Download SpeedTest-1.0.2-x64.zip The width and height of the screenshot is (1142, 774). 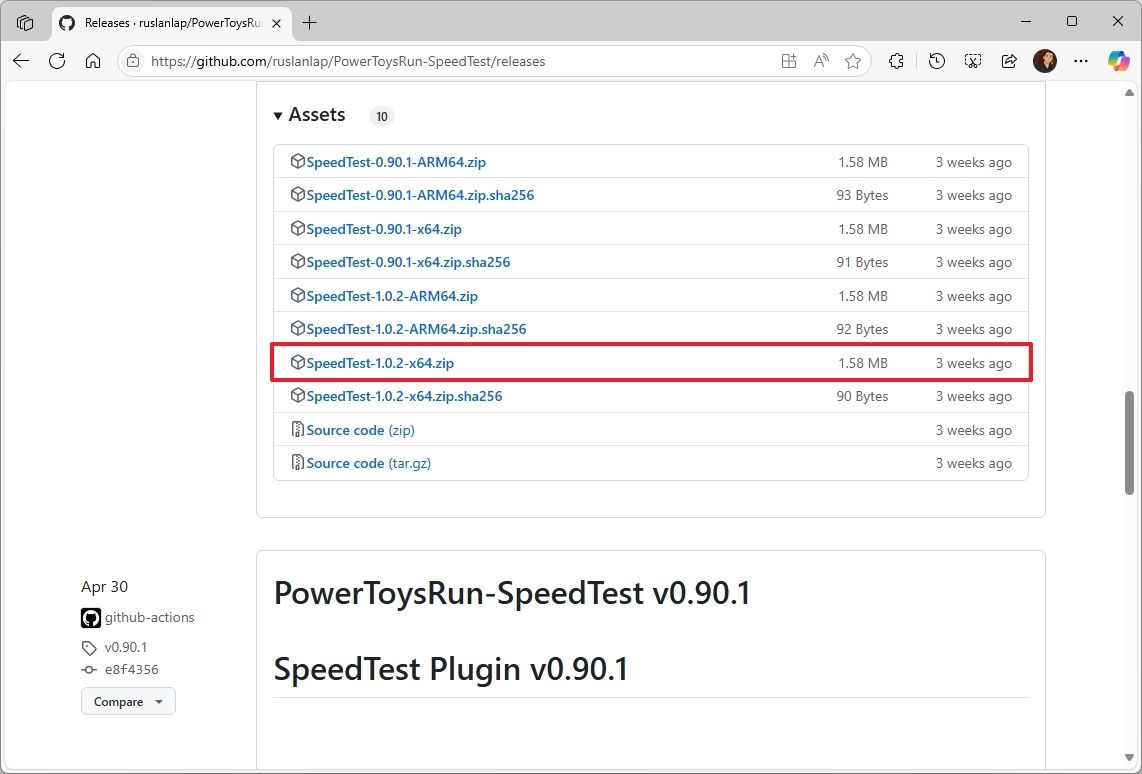click(x=380, y=363)
